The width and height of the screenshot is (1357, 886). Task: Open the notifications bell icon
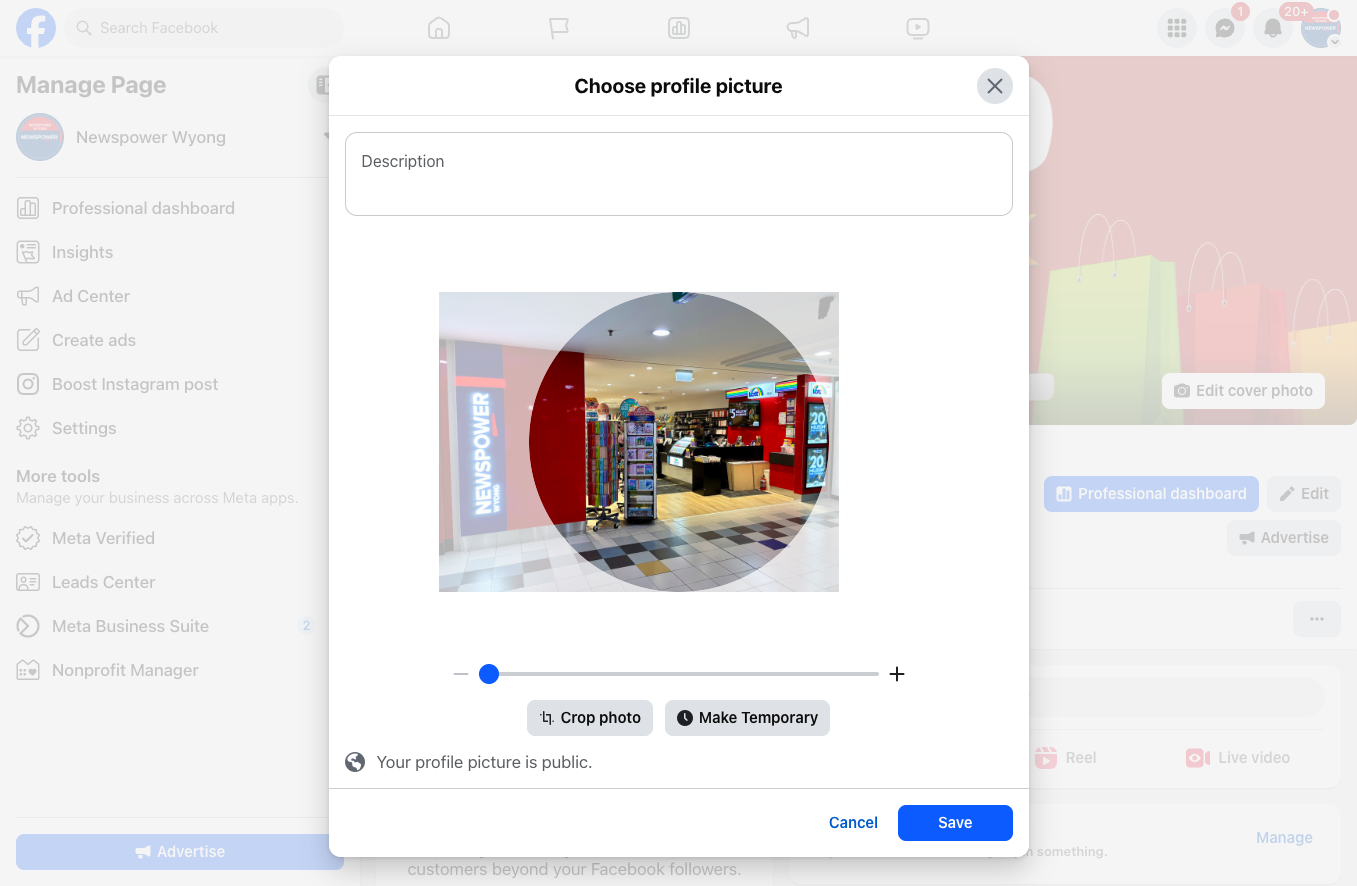[1273, 28]
